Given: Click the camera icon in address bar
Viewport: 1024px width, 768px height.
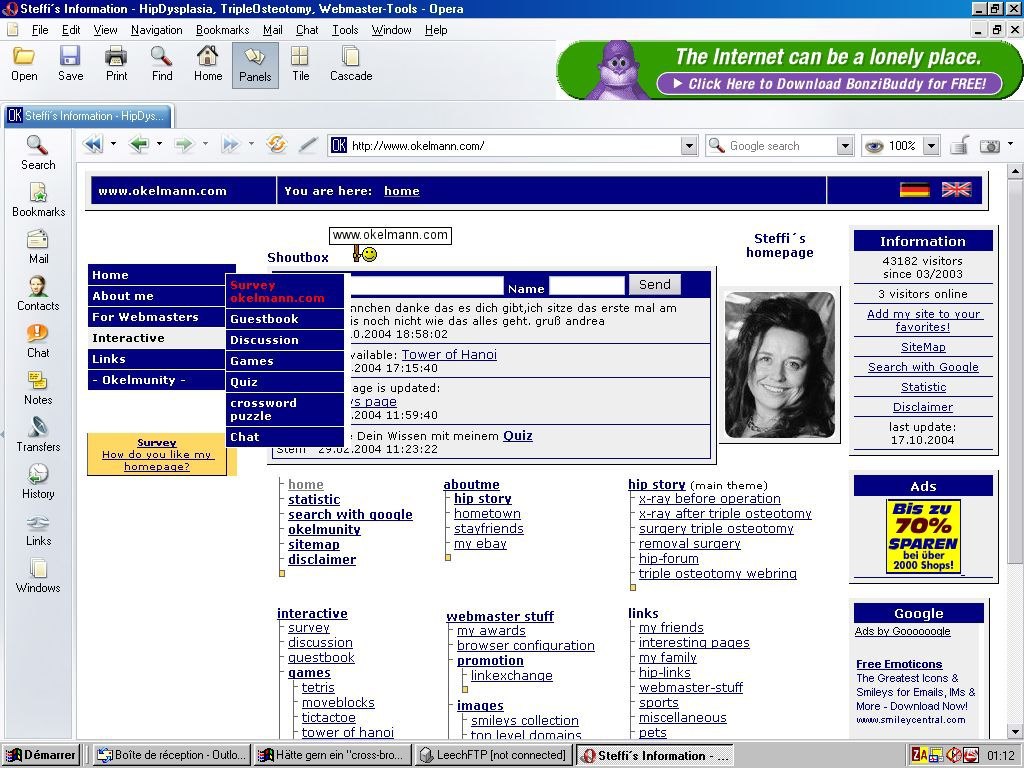Looking at the screenshot, I should 990,146.
